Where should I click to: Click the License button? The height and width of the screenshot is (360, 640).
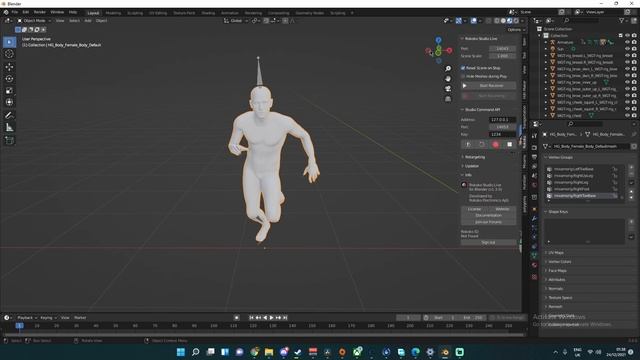point(475,209)
